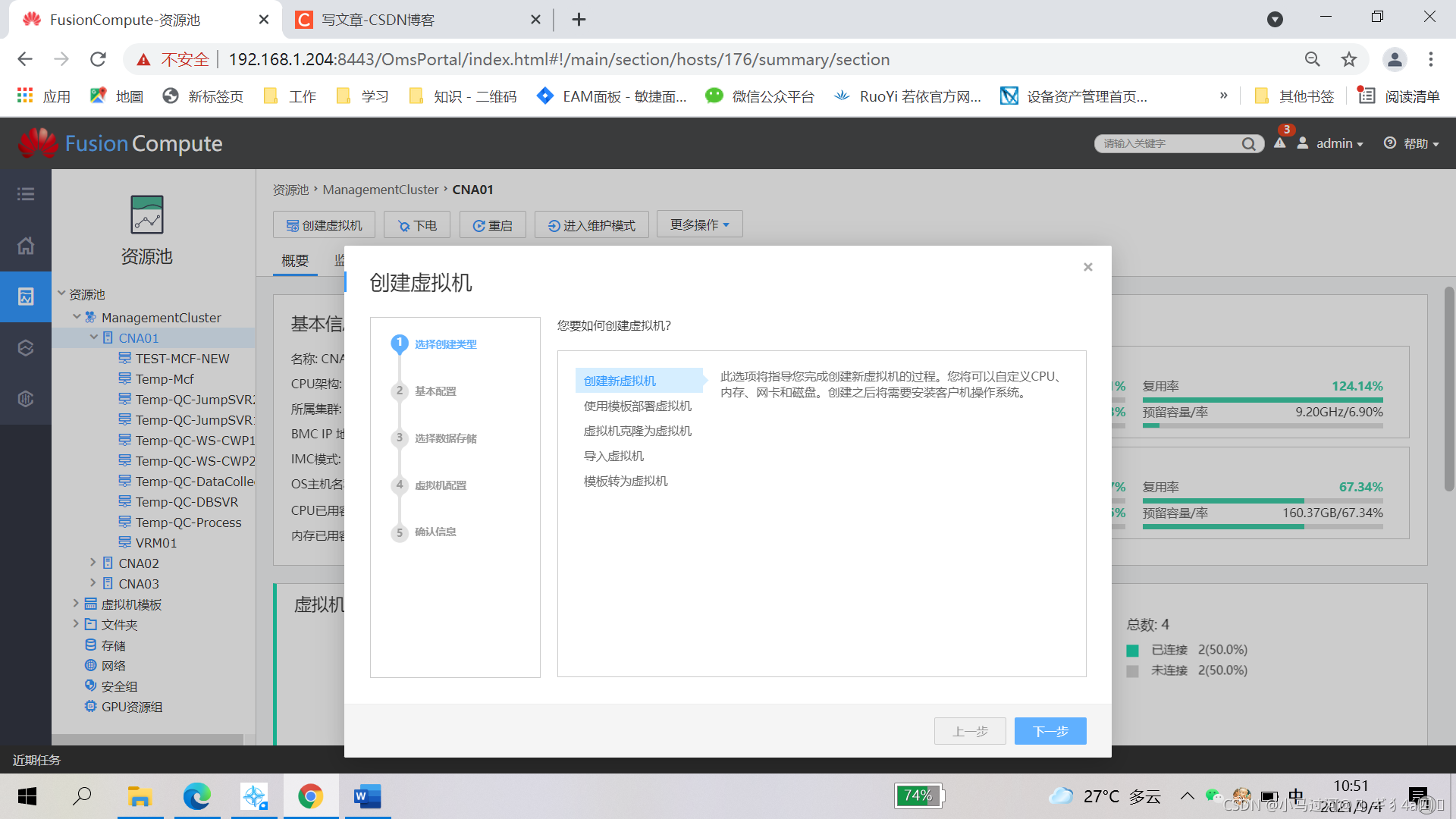Open the hexagon service sidebar icon
The height and width of the screenshot is (819, 1456).
tap(25, 347)
